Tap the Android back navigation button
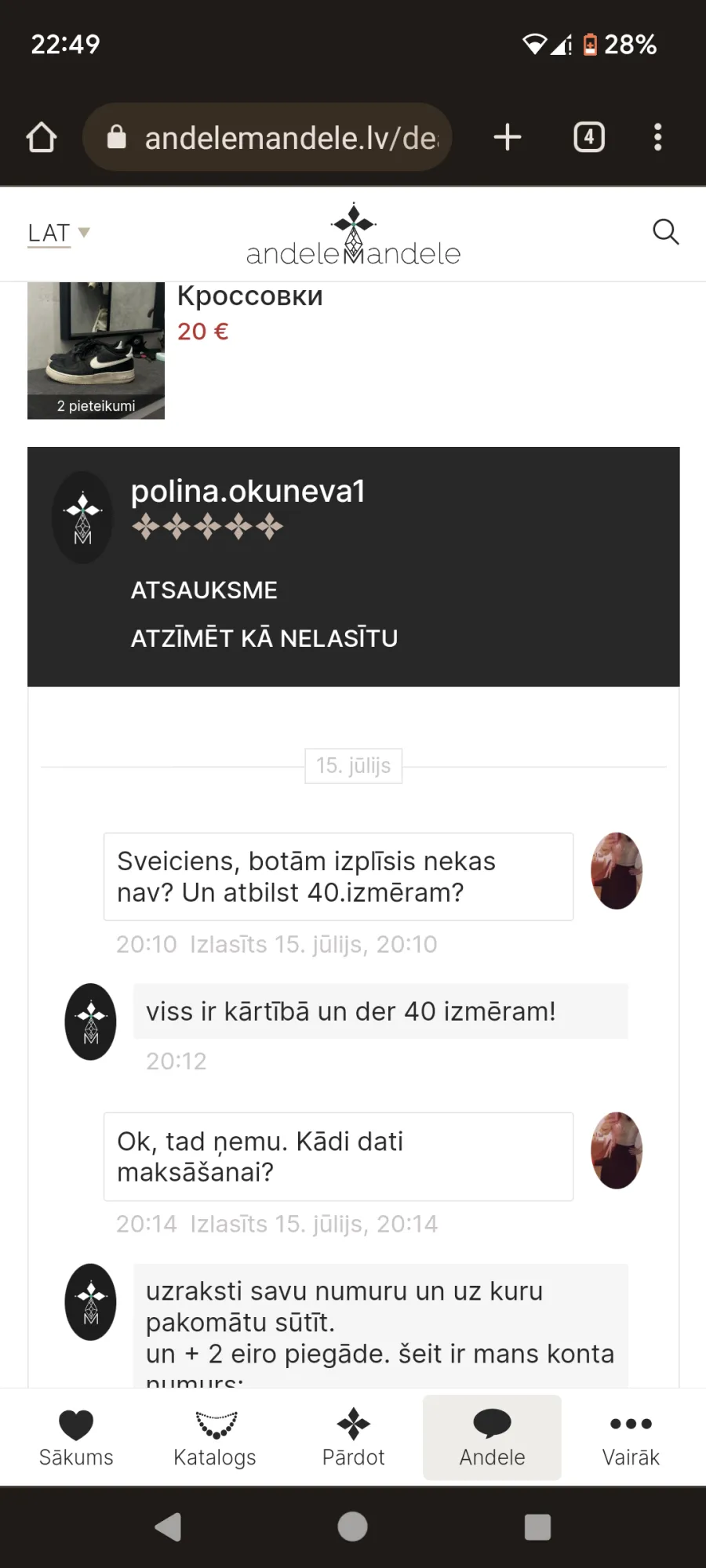 [169, 1526]
